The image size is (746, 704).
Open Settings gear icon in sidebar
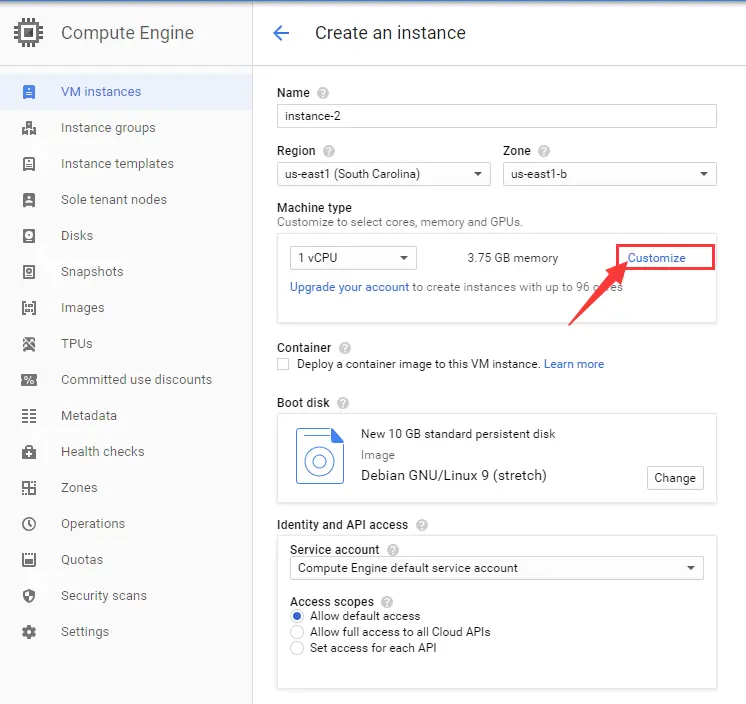point(29,632)
